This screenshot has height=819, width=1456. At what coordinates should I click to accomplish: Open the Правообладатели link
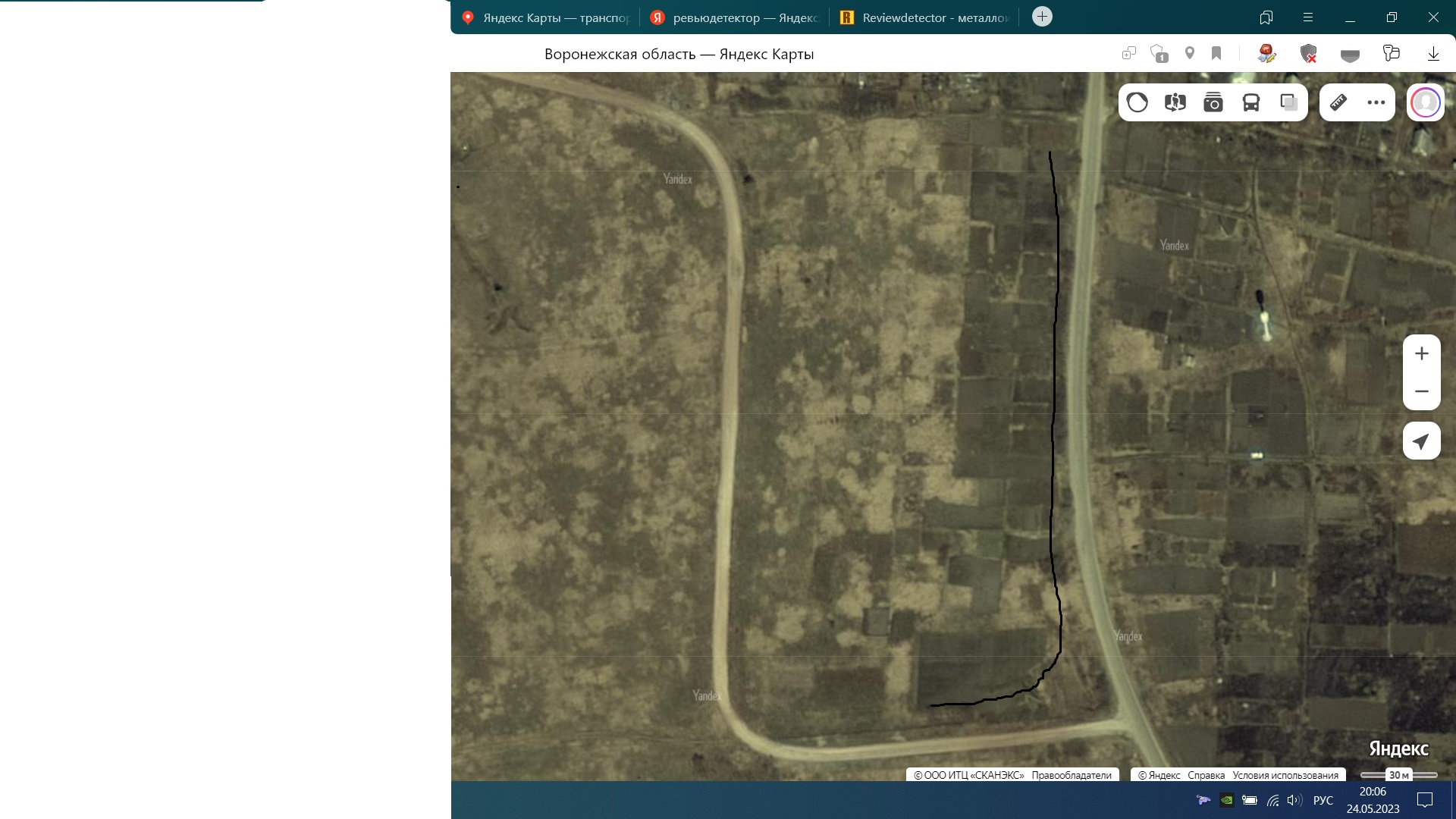[1071, 775]
